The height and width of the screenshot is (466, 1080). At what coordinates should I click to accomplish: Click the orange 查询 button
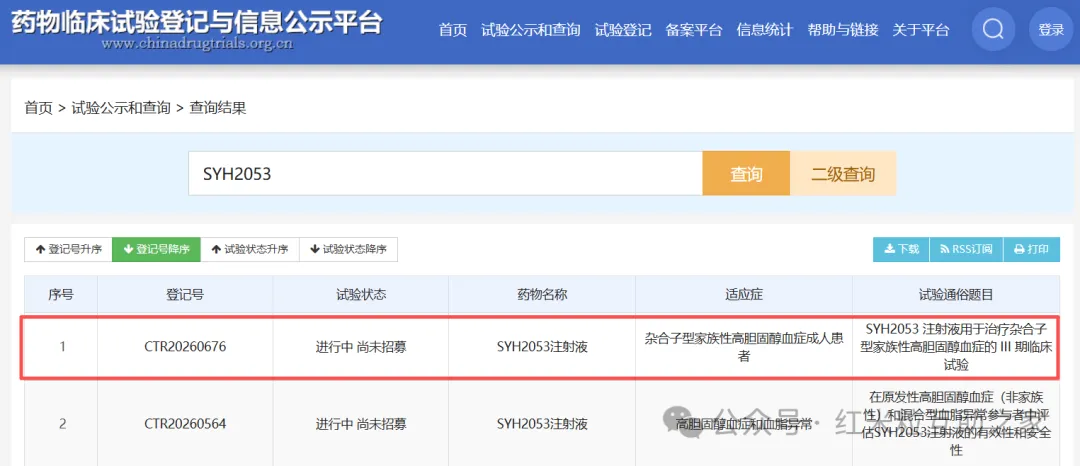tap(746, 173)
